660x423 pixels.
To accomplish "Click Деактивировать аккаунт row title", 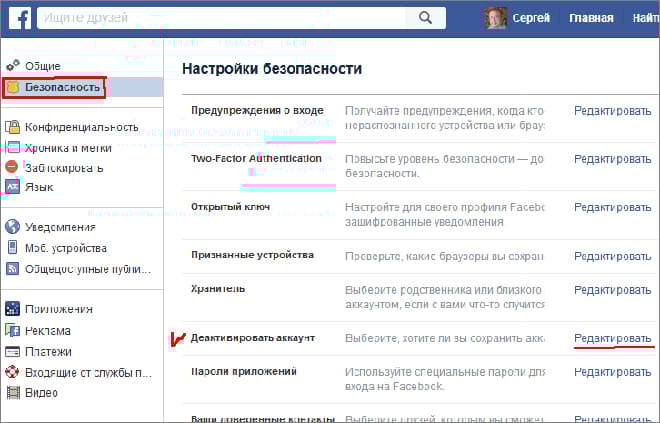I will pyautogui.click(x=253, y=338).
